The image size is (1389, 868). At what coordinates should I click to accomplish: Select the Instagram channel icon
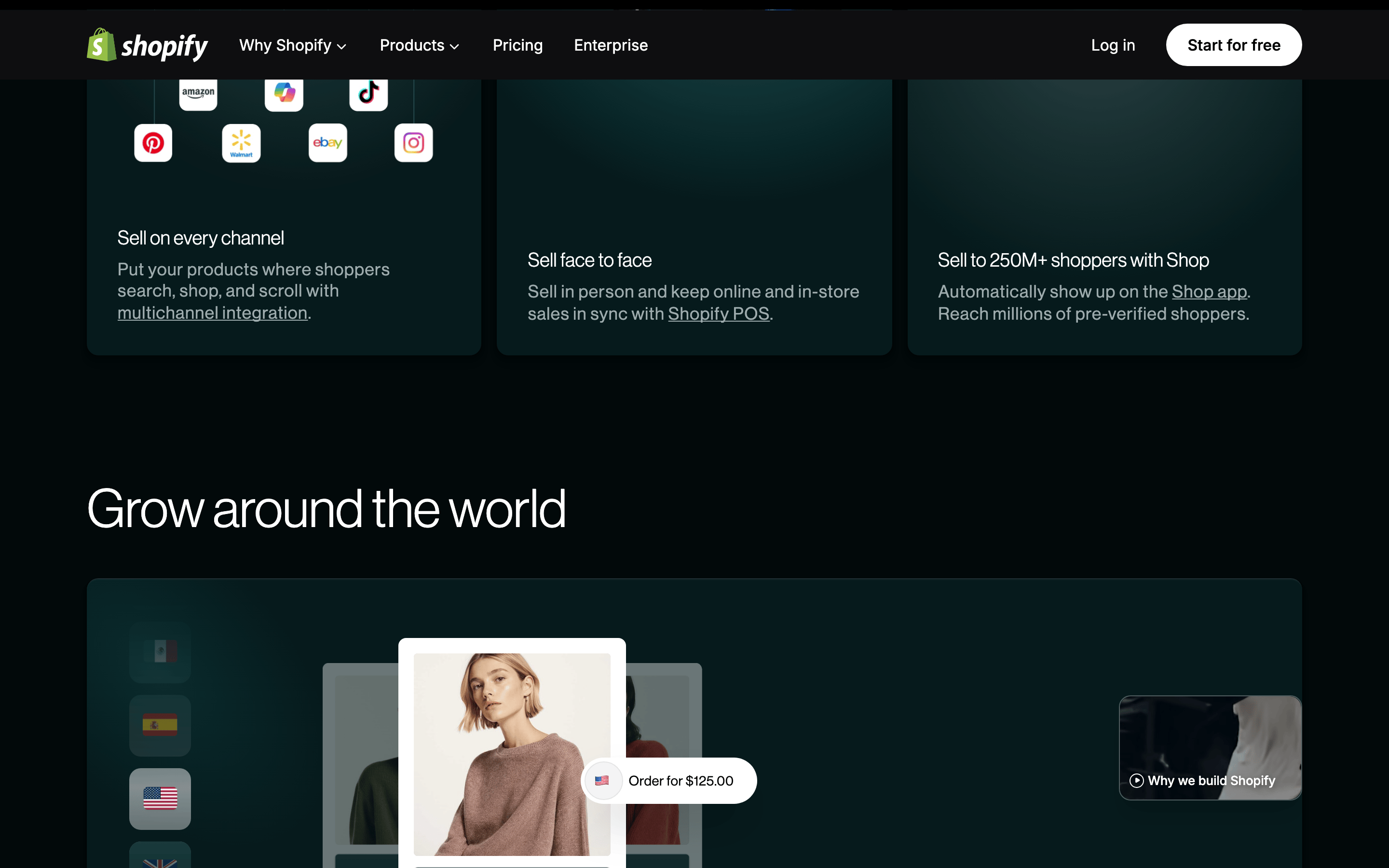point(413,143)
